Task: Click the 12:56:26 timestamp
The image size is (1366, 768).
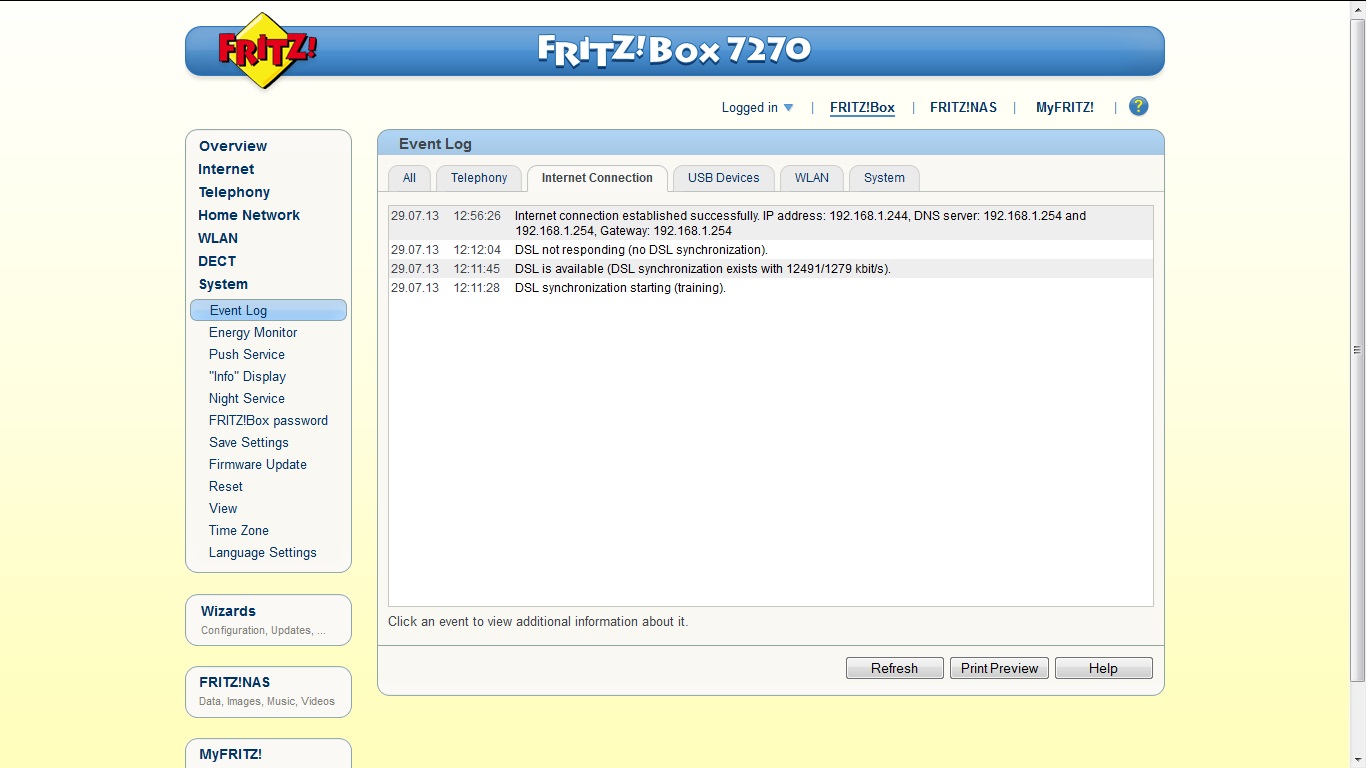Action: tap(477, 216)
